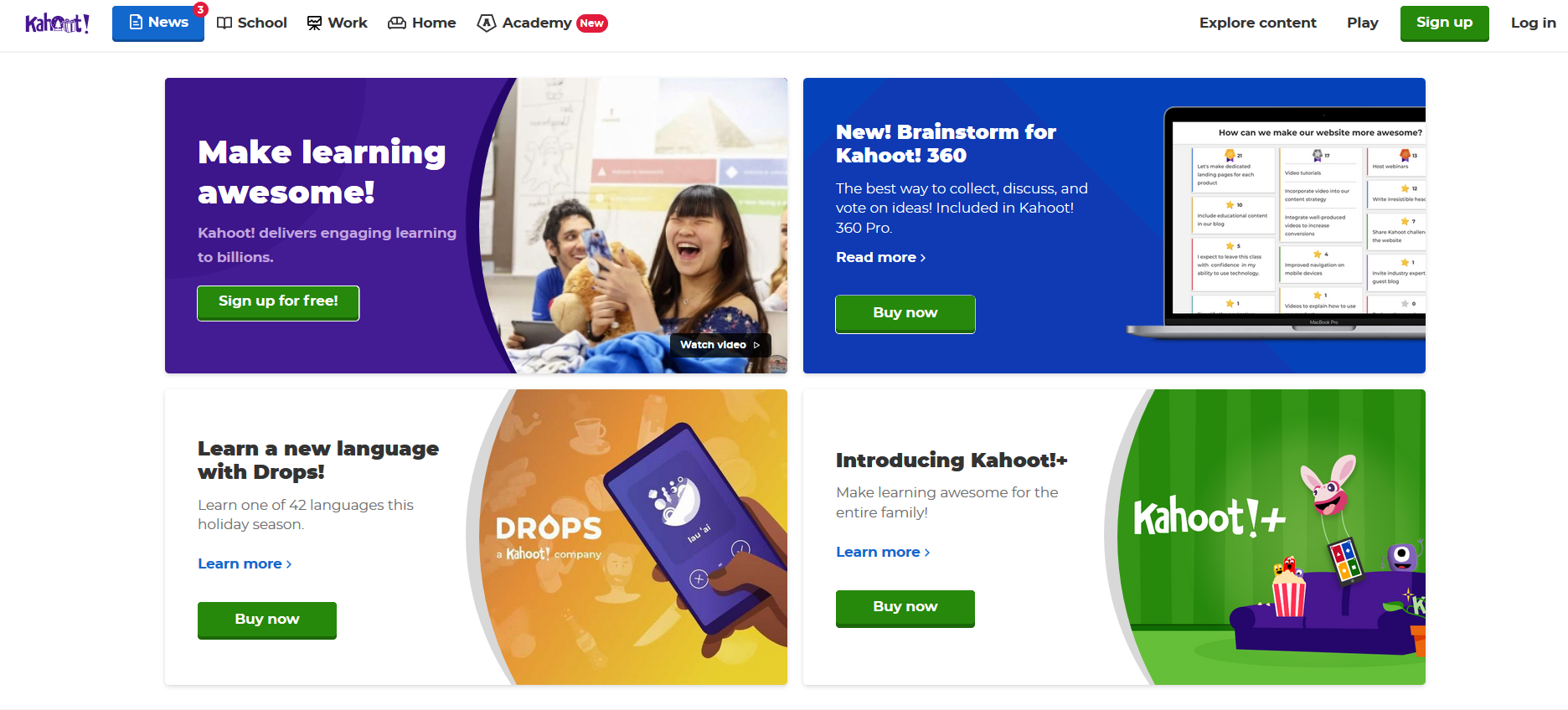1568x710 pixels.
Task: Click Log in
Action: coord(1533,23)
